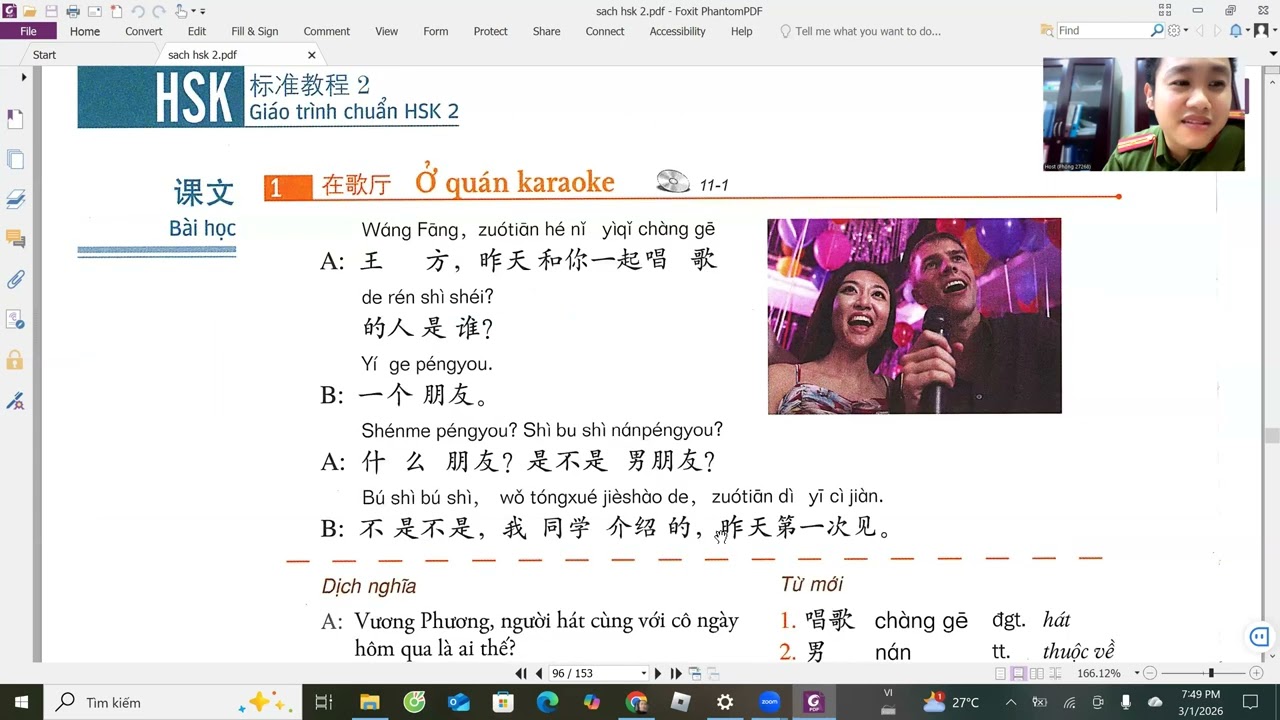Image resolution: width=1280 pixels, height=720 pixels.
Task: Open the File menu
Action: 28,31
